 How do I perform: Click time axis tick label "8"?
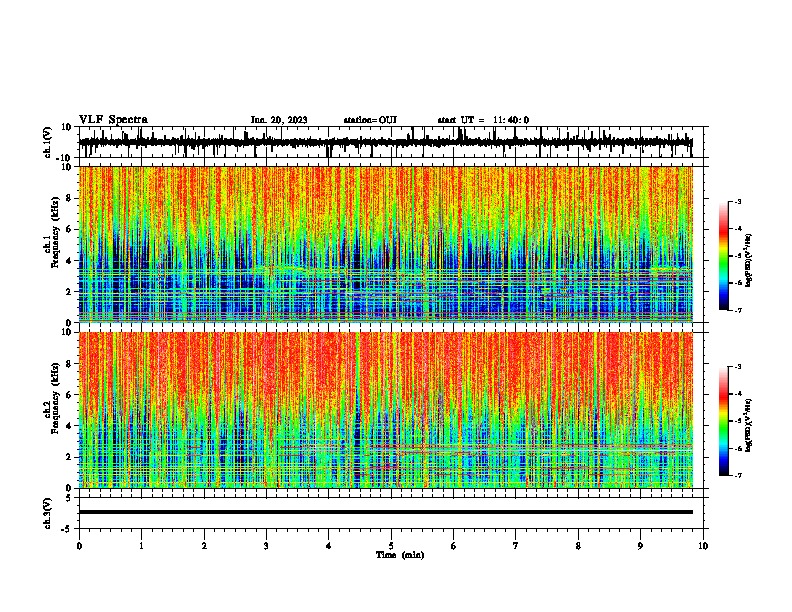pyautogui.click(x=578, y=546)
